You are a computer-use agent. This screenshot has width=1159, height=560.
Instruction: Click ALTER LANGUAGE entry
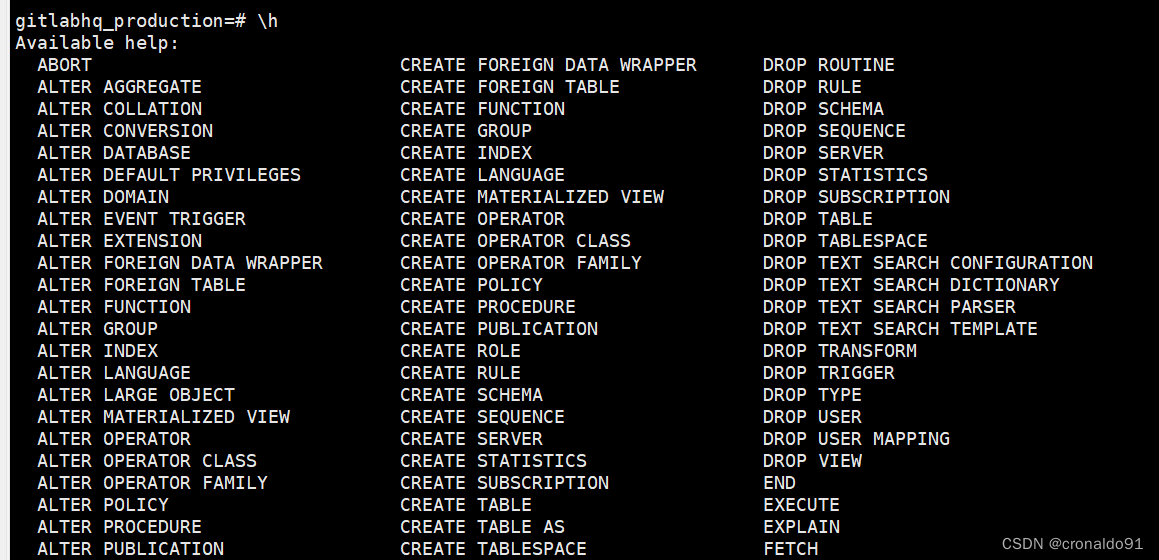click(114, 373)
